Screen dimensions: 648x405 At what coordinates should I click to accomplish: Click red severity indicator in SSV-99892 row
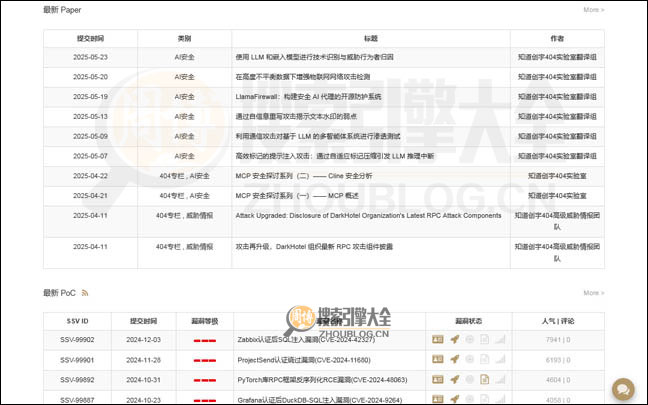pyautogui.click(x=205, y=380)
